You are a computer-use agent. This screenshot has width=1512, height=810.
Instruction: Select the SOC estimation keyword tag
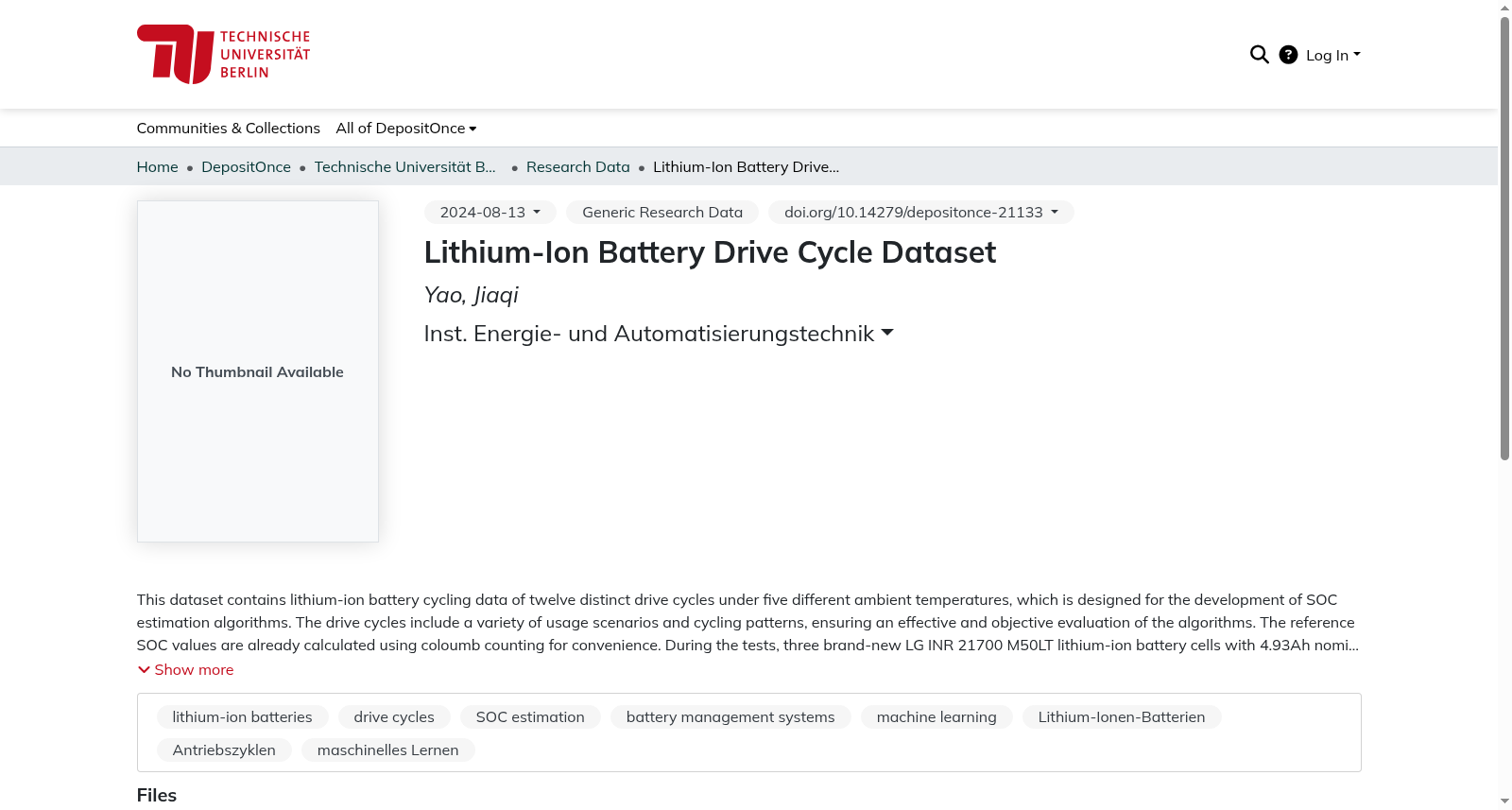point(530,717)
